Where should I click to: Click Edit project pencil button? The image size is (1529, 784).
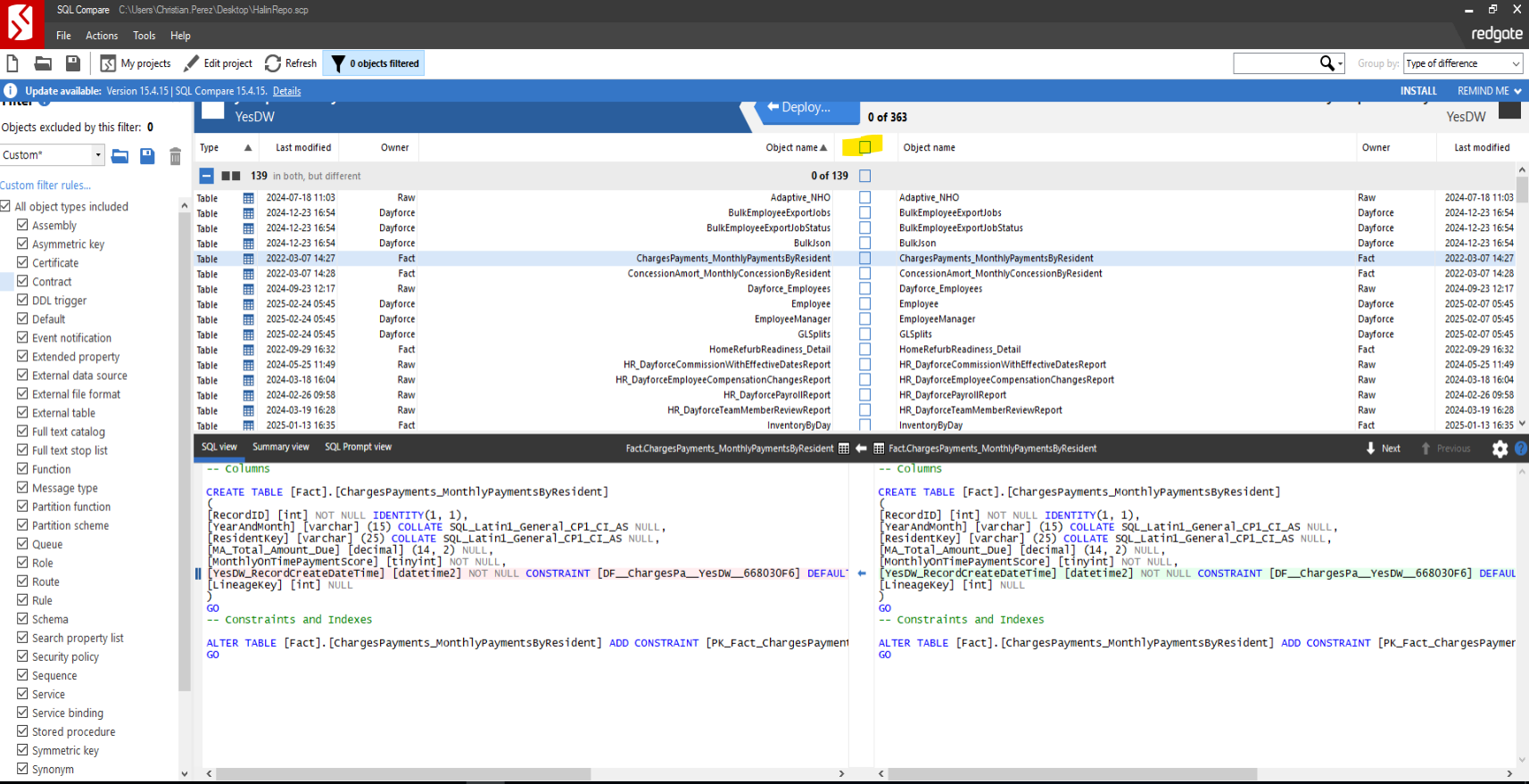pyautogui.click(x=219, y=63)
